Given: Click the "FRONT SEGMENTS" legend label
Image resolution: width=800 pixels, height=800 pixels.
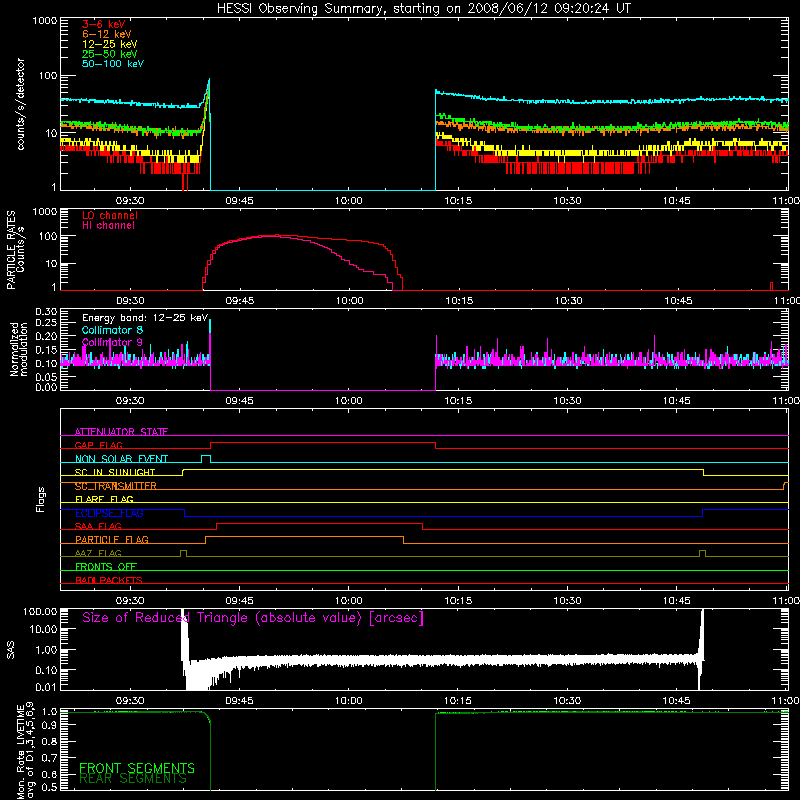Looking at the screenshot, I should click(x=137, y=768).
